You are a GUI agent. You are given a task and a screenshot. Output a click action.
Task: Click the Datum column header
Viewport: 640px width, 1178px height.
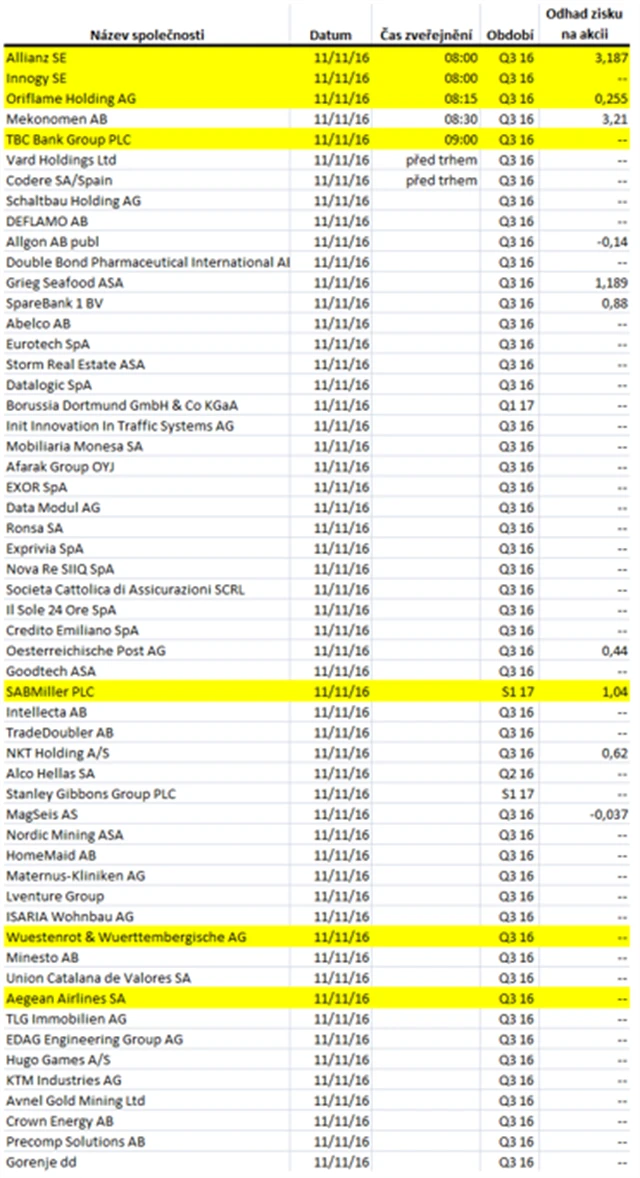coord(331,35)
